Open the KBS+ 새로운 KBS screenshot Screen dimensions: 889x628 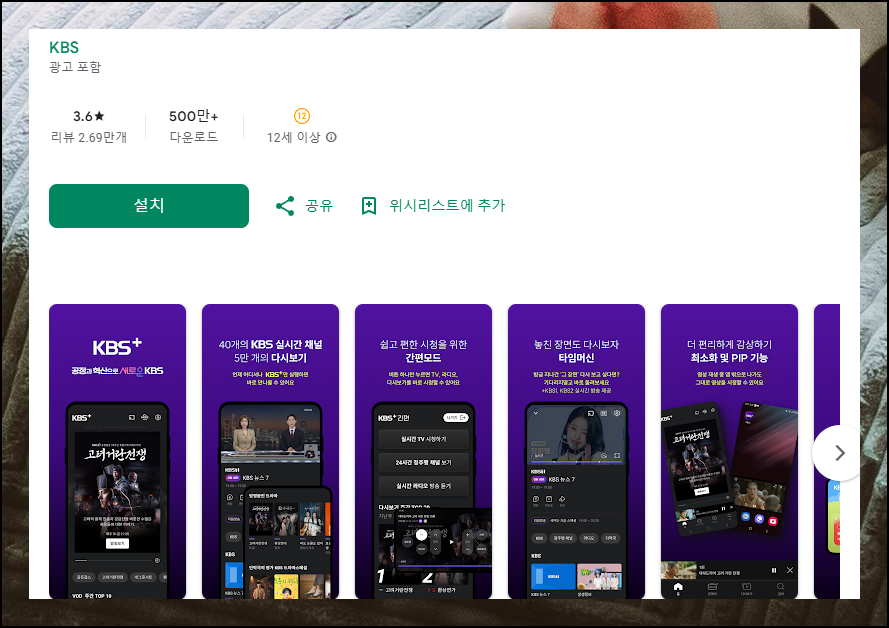[117, 451]
